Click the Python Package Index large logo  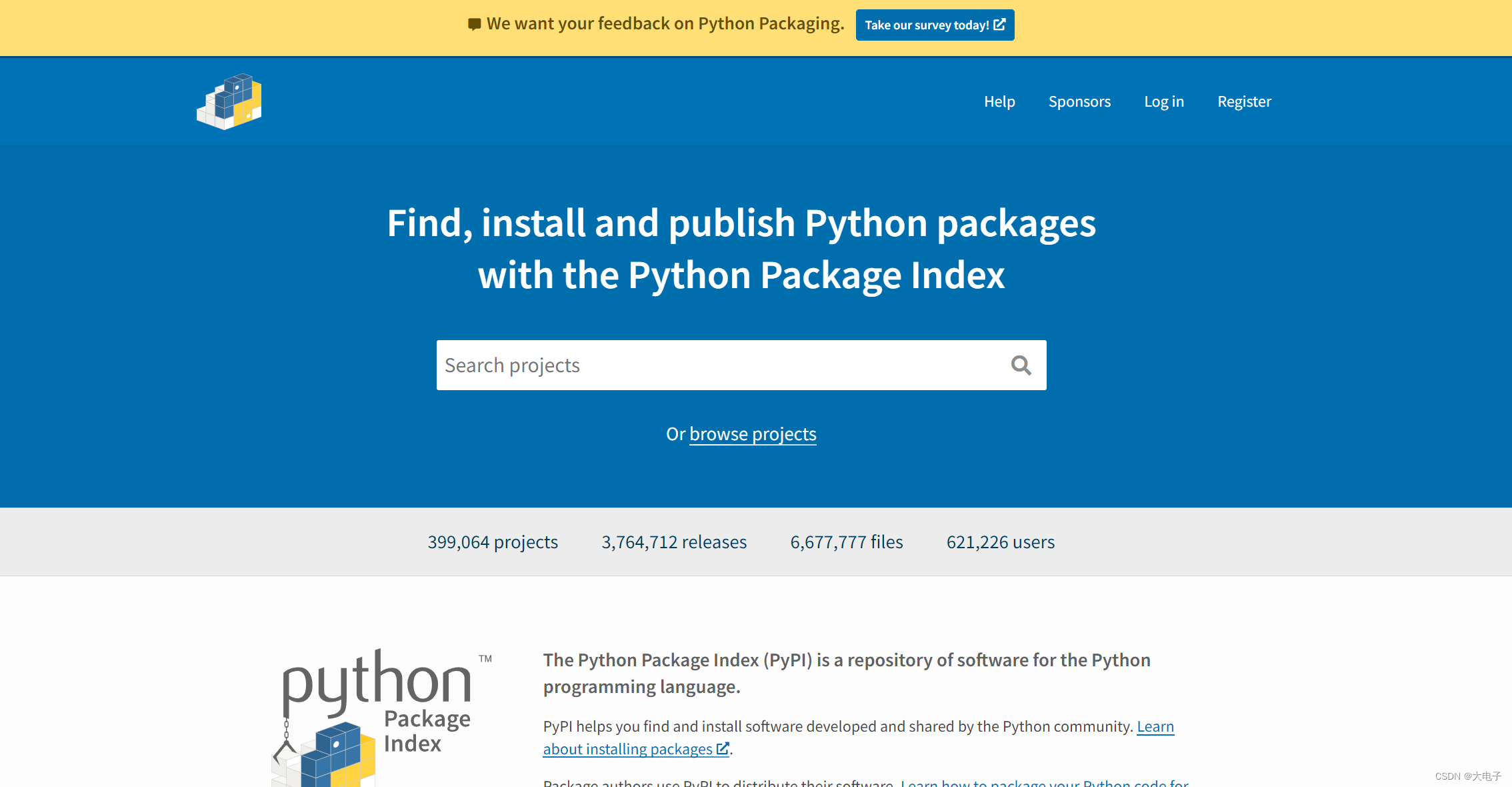(382, 718)
